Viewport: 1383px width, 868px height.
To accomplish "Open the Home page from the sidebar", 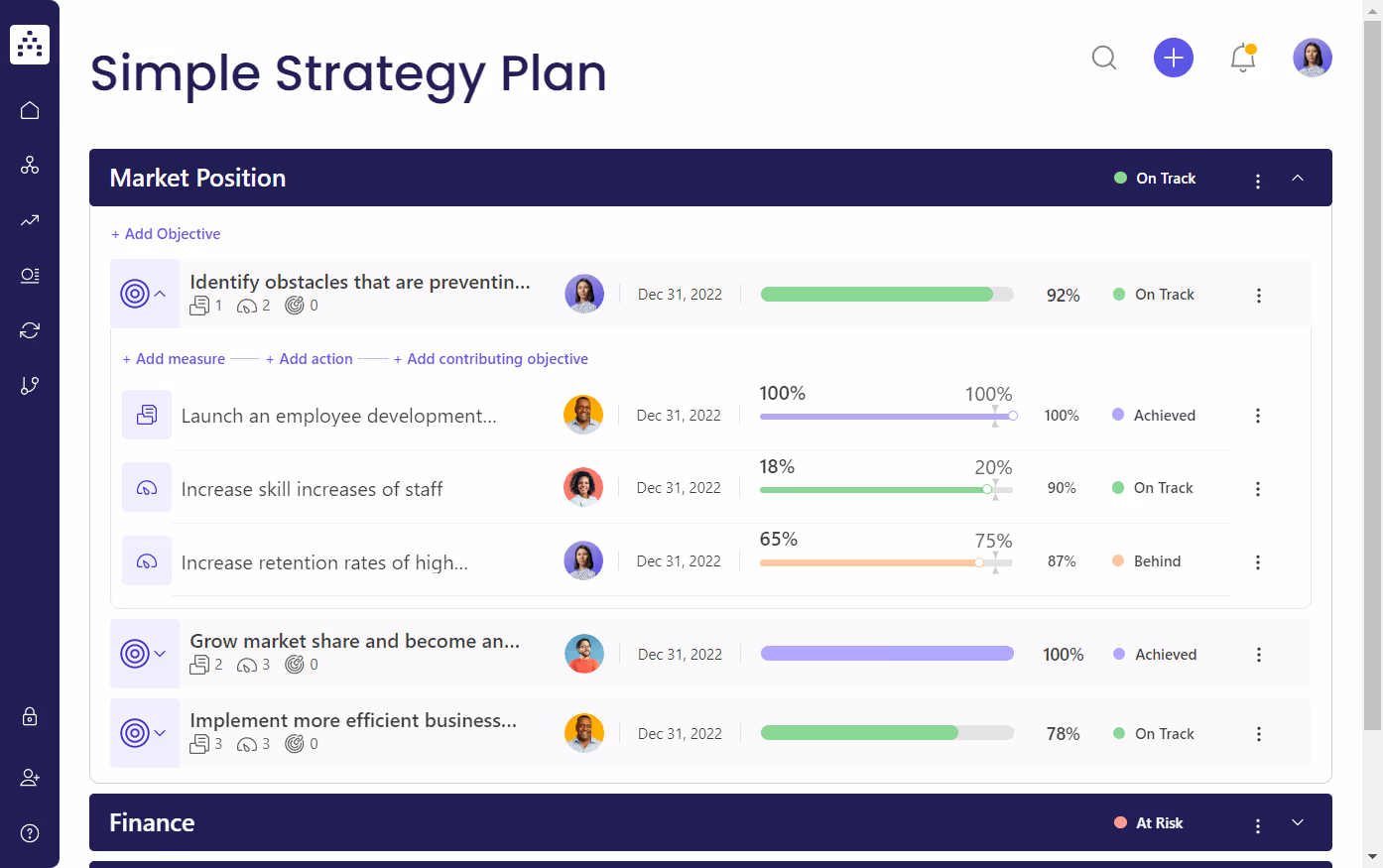I will 29,110.
